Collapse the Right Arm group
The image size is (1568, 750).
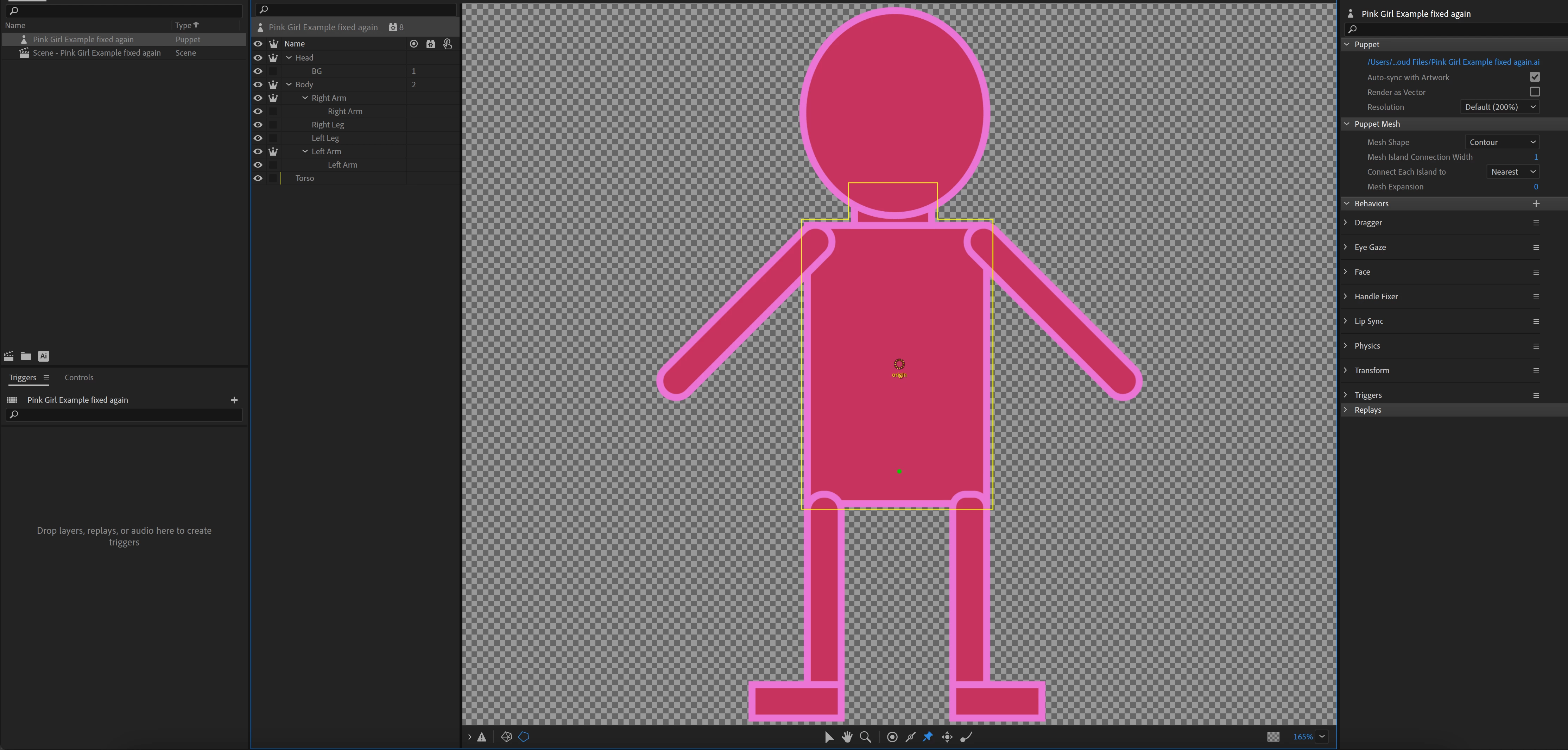tap(305, 98)
